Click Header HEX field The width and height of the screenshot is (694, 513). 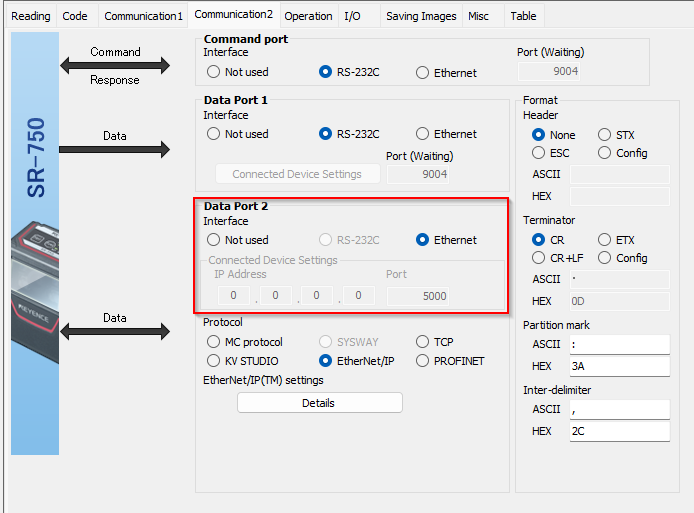620,196
